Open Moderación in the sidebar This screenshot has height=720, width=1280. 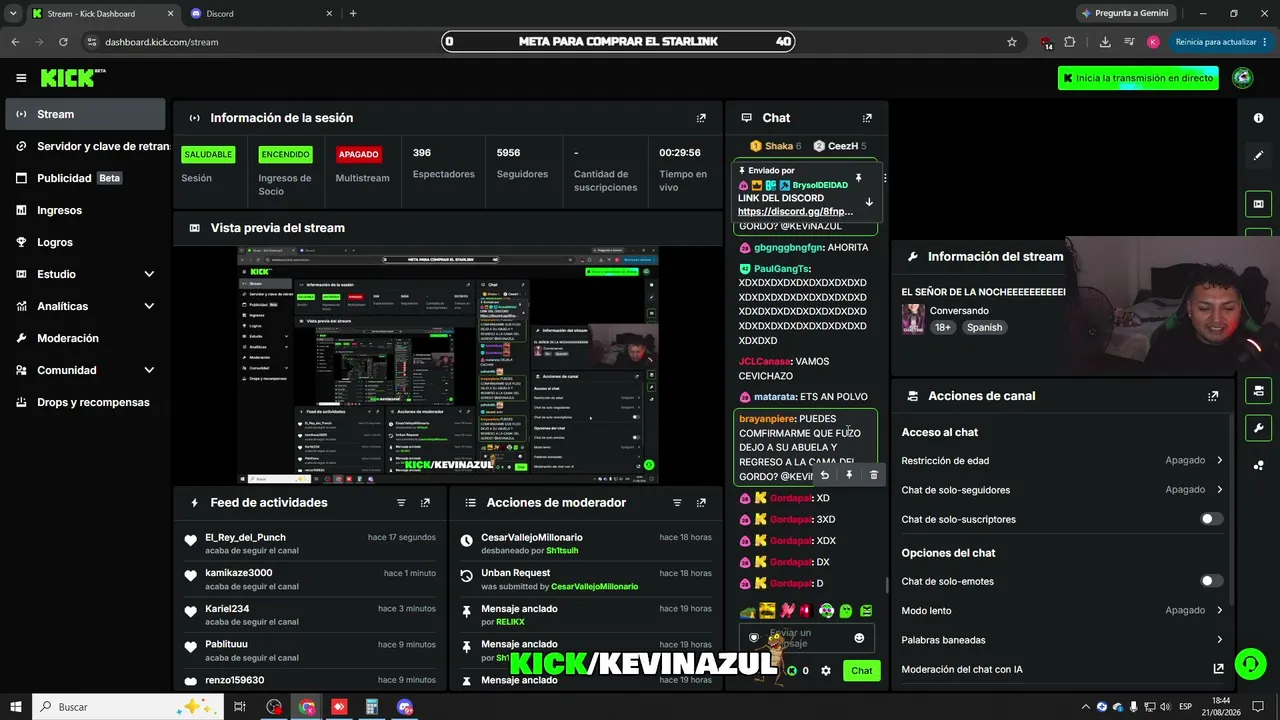click(x=85, y=338)
